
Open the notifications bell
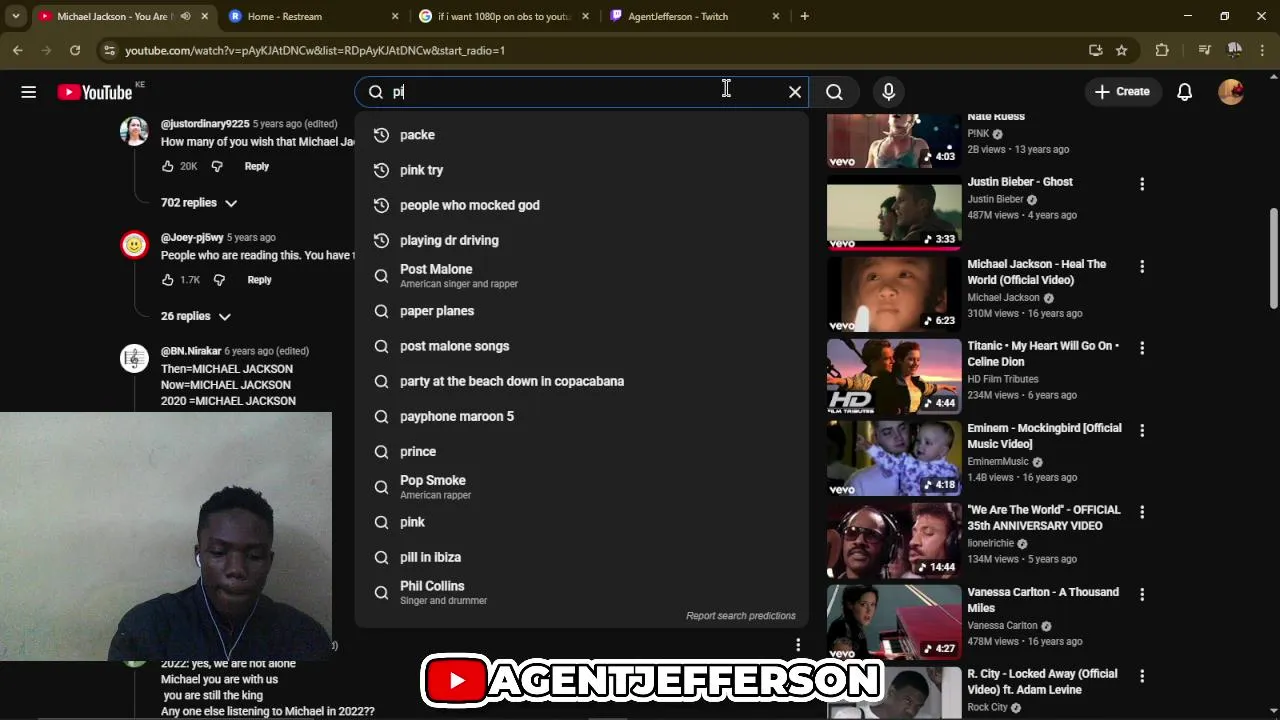point(1184,92)
